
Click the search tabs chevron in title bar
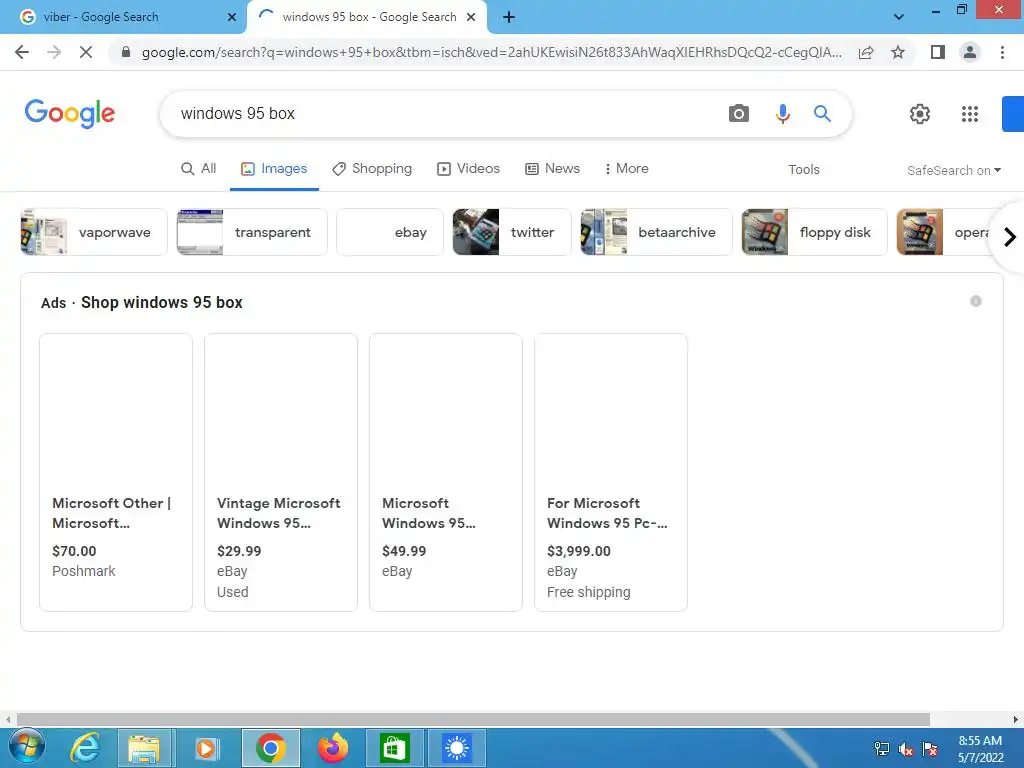pos(899,17)
